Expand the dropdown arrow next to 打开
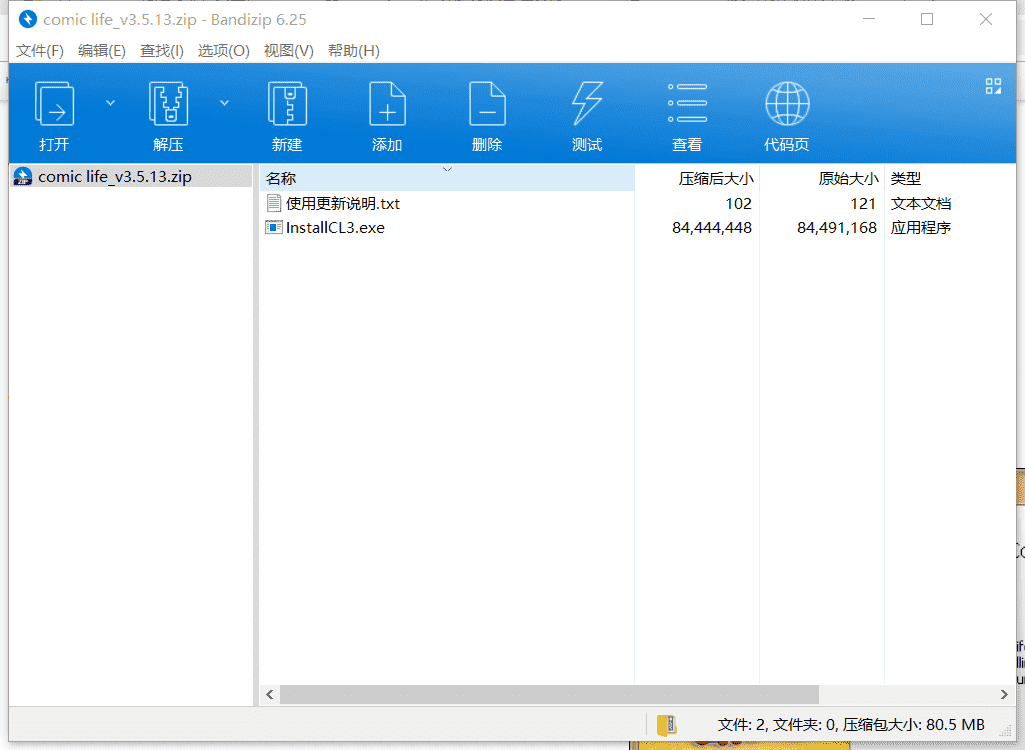Image resolution: width=1025 pixels, height=750 pixels. (110, 103)
